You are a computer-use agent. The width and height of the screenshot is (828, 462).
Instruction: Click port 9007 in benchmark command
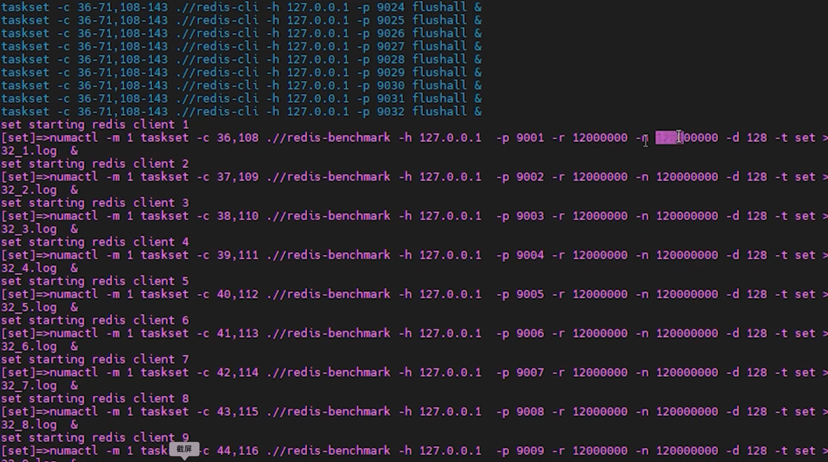point(530,372)
